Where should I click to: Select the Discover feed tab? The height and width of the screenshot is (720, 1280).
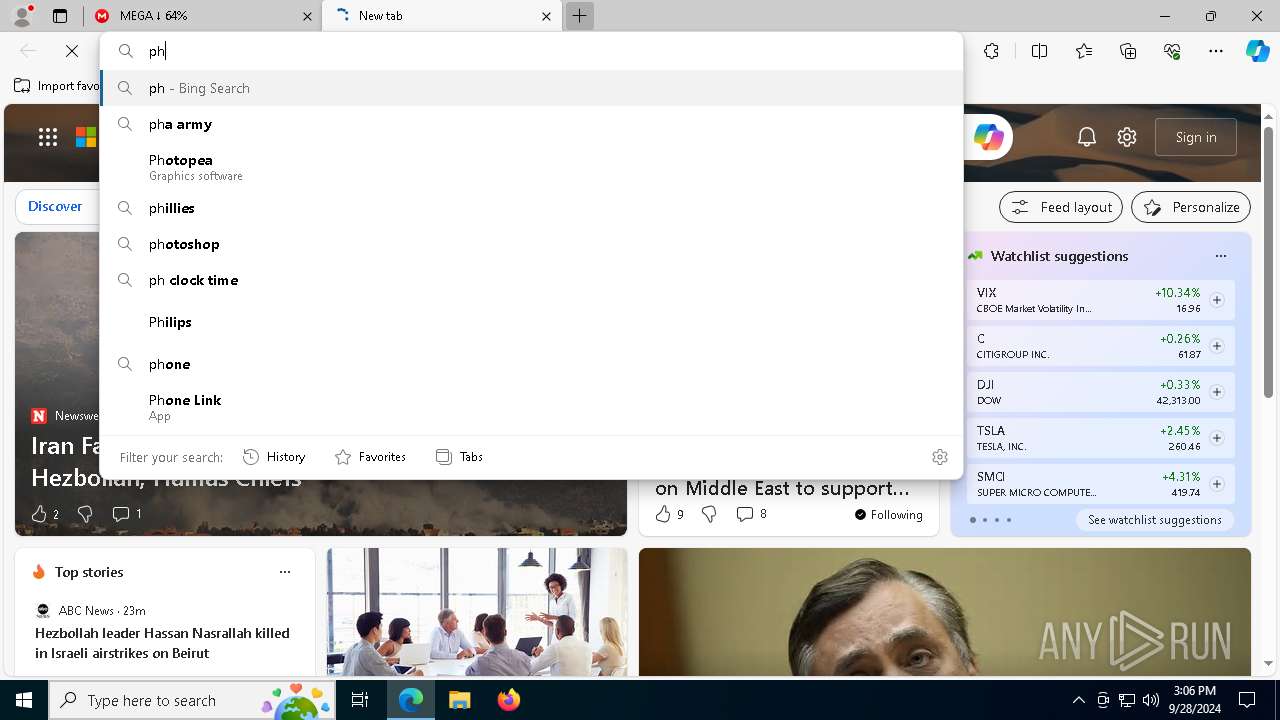click(55, 206)
